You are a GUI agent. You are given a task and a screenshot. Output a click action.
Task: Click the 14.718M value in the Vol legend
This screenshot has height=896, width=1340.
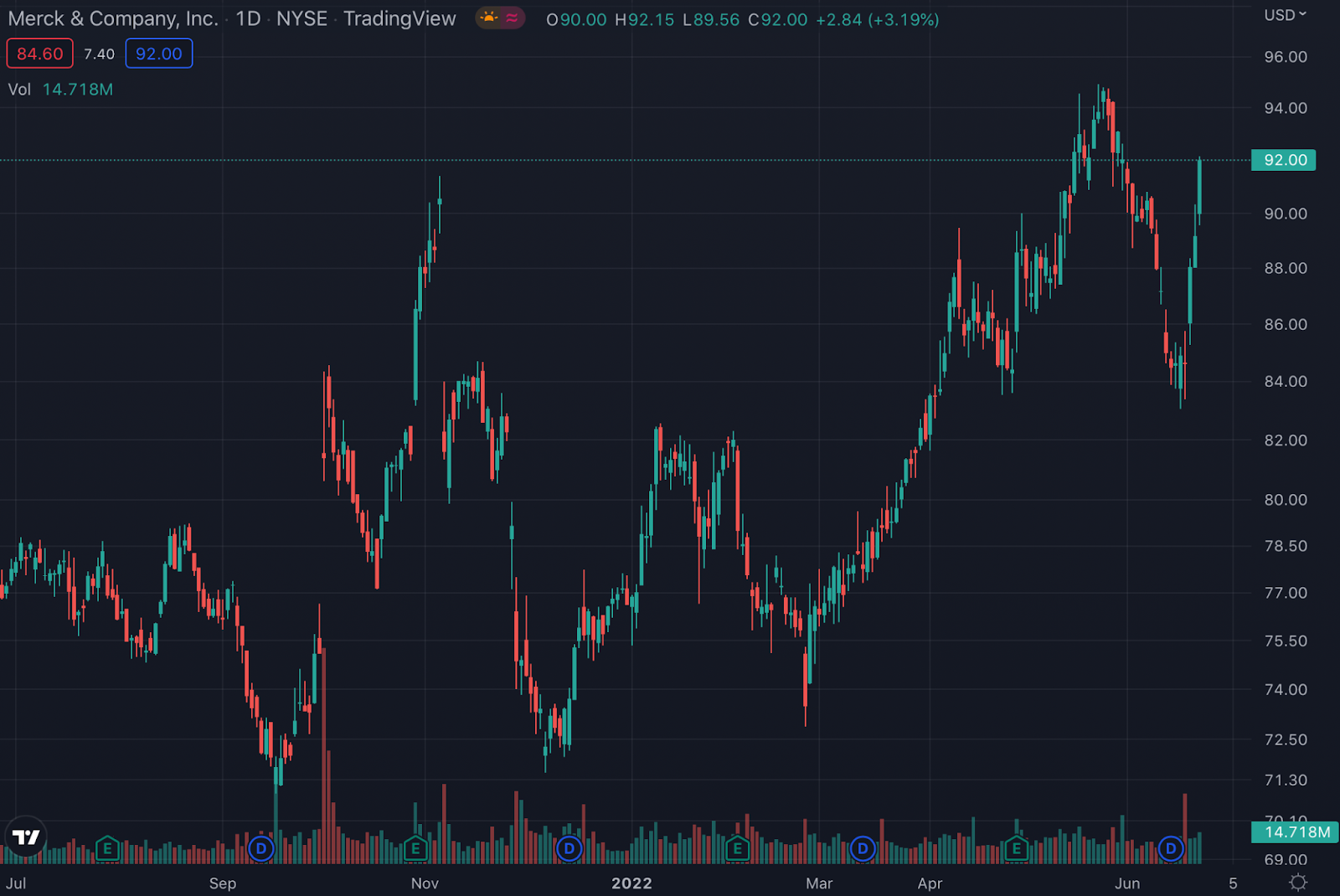[x=78, y=89]
